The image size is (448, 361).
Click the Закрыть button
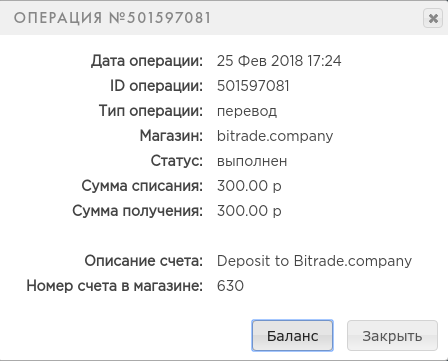tap(392, 336)
